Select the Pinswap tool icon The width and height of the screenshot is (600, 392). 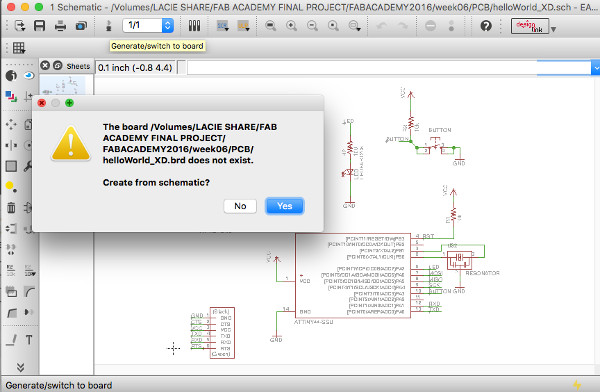(11, 229)
